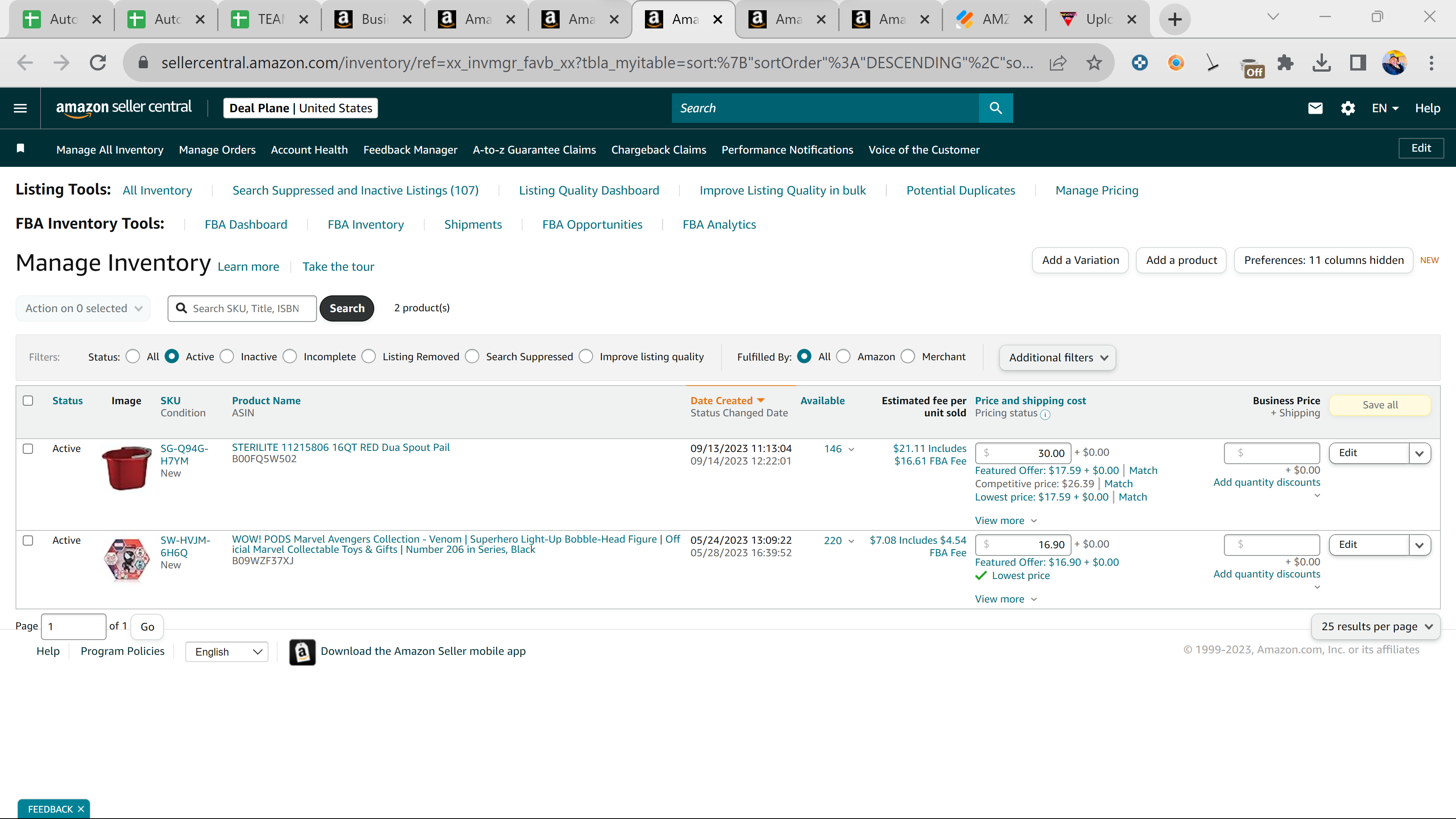Screen dimensions: 1456x819
Task: Click the Add a Variation button
Action: (1080, 260)
